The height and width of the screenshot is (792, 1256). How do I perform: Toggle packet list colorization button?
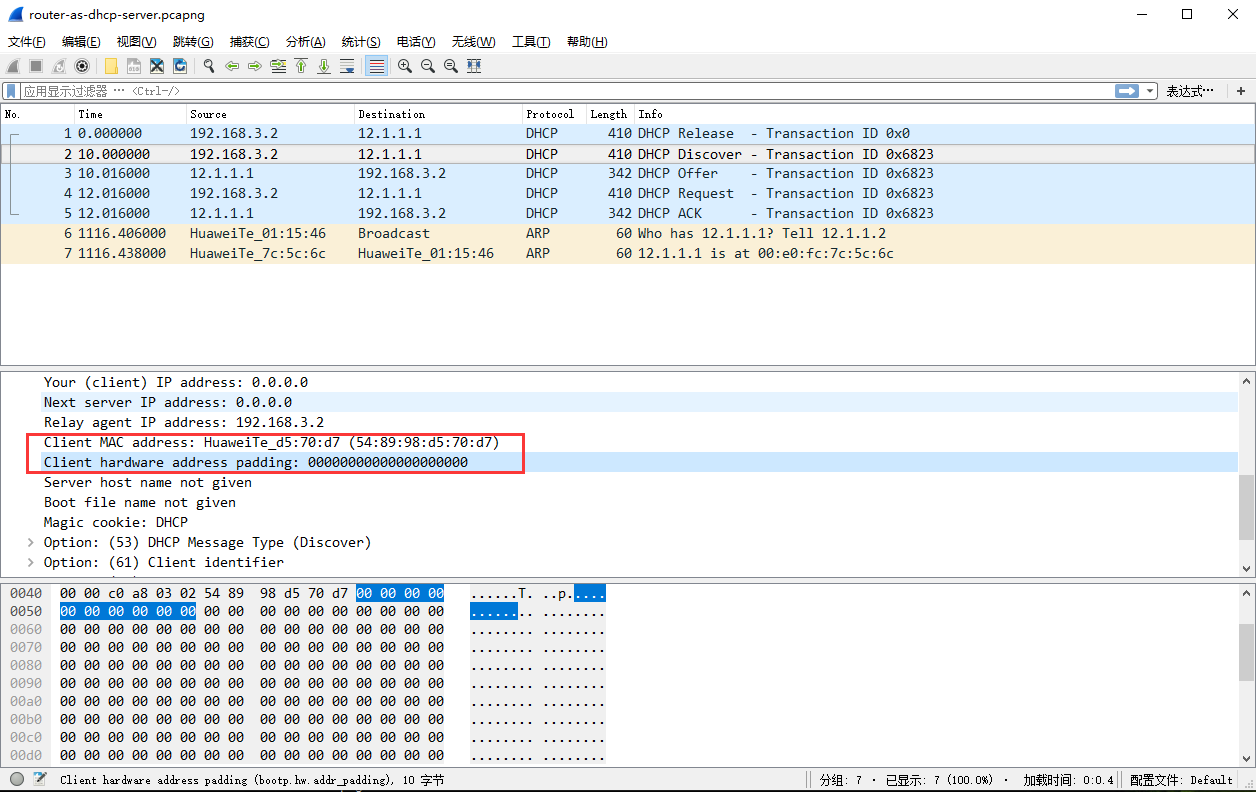[377, 66]
